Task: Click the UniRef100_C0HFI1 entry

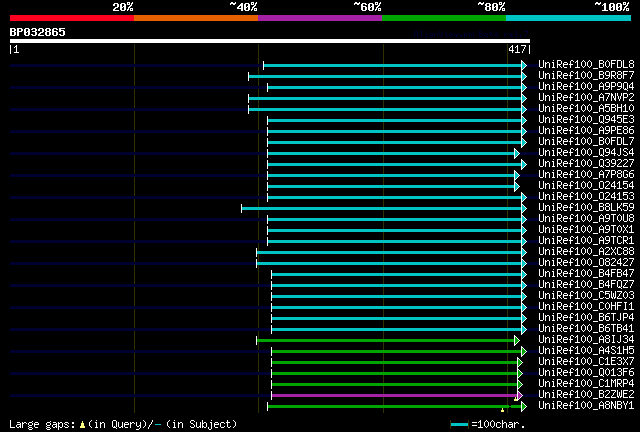Action: tap(586, 307)
